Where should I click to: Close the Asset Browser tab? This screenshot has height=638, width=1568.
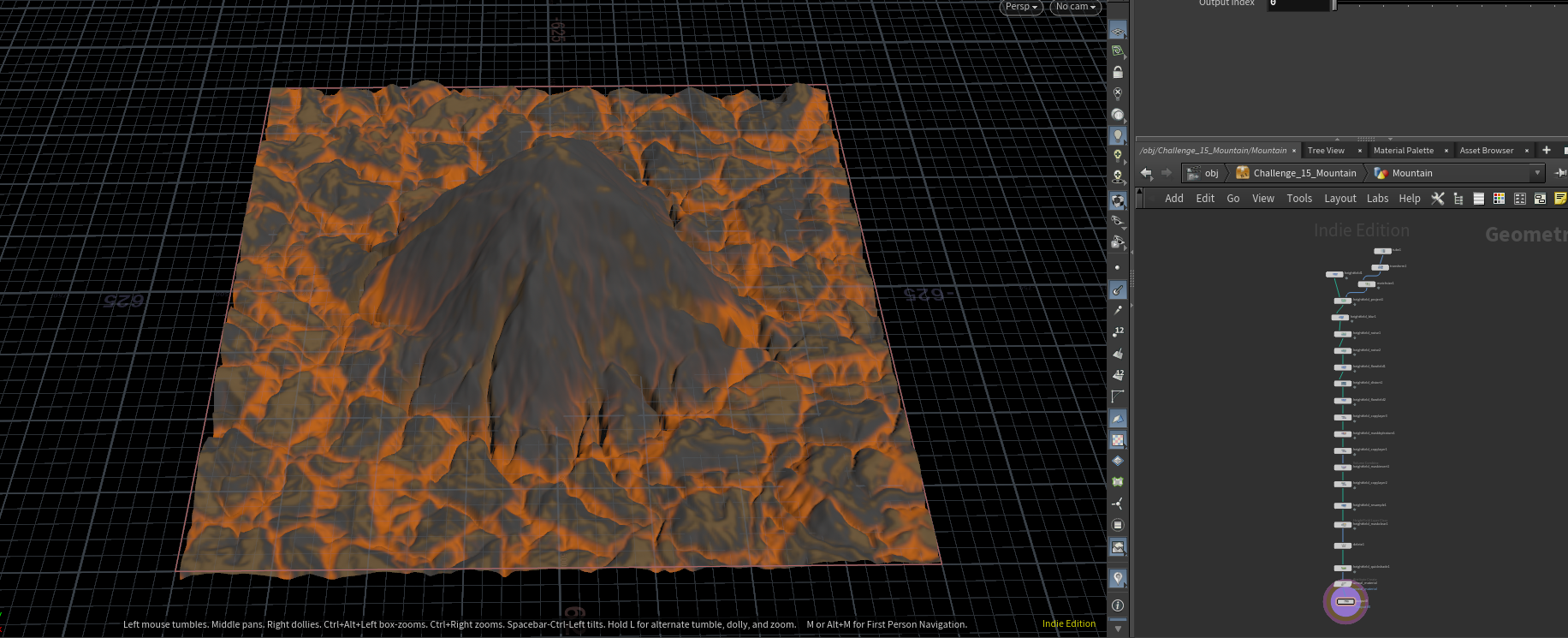[x=1527, y=151]
